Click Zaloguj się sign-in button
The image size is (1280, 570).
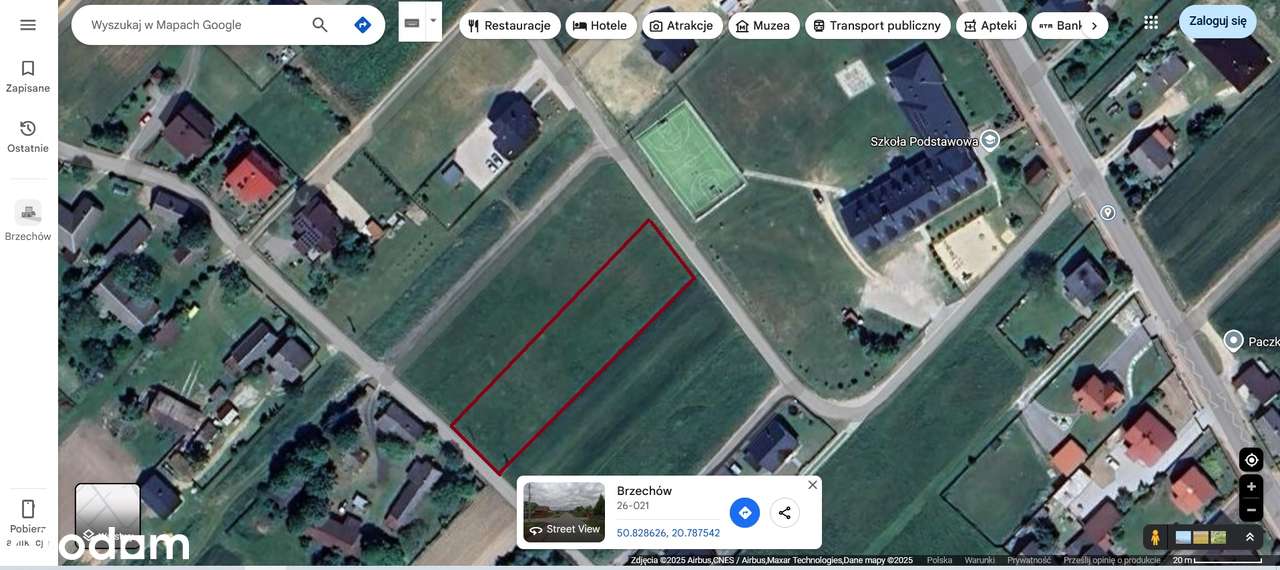(x=1217, y=21)
